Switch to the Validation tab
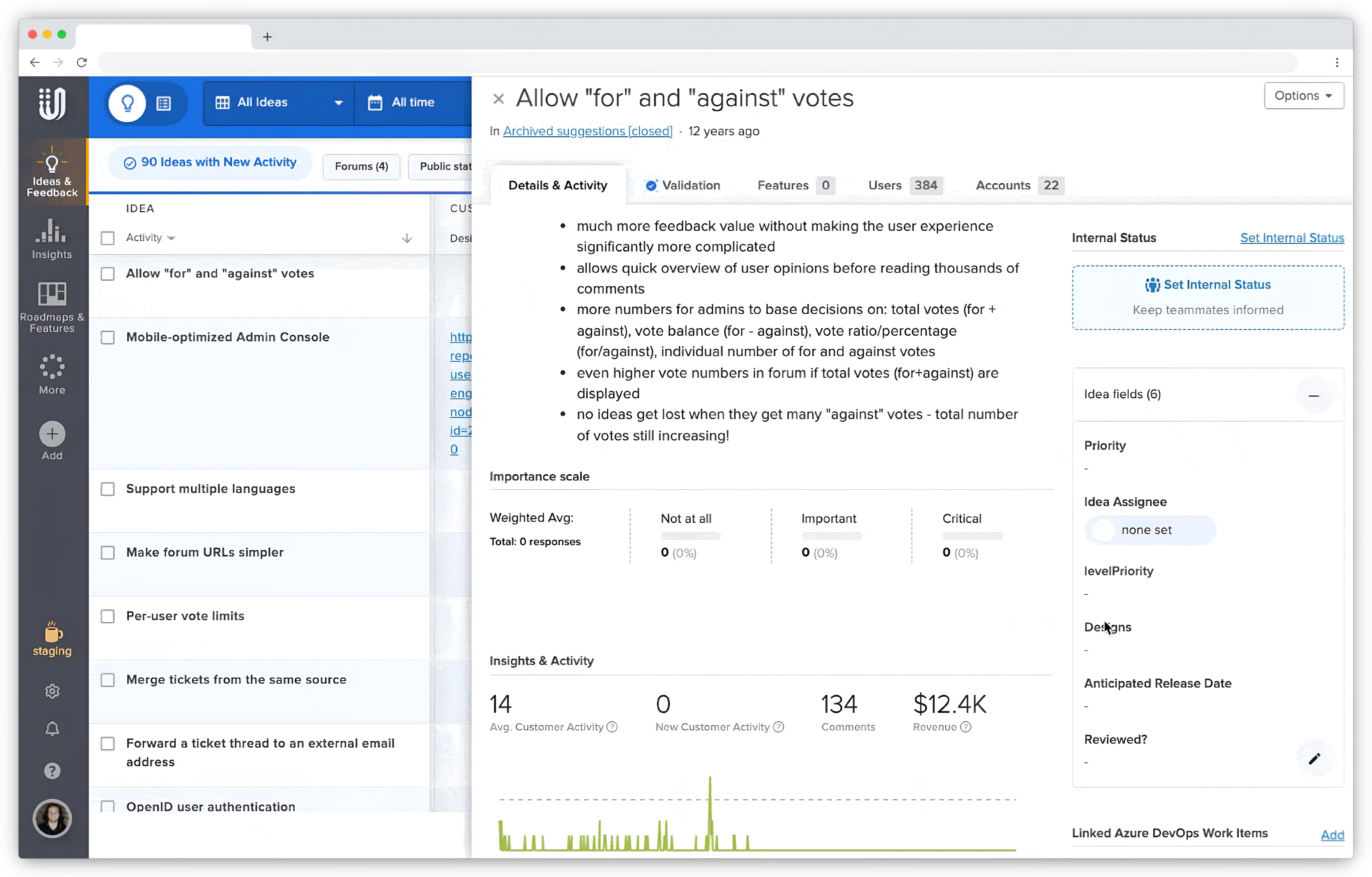The image size is (1372, 877). pyautogui.click(x=691, y=185)
